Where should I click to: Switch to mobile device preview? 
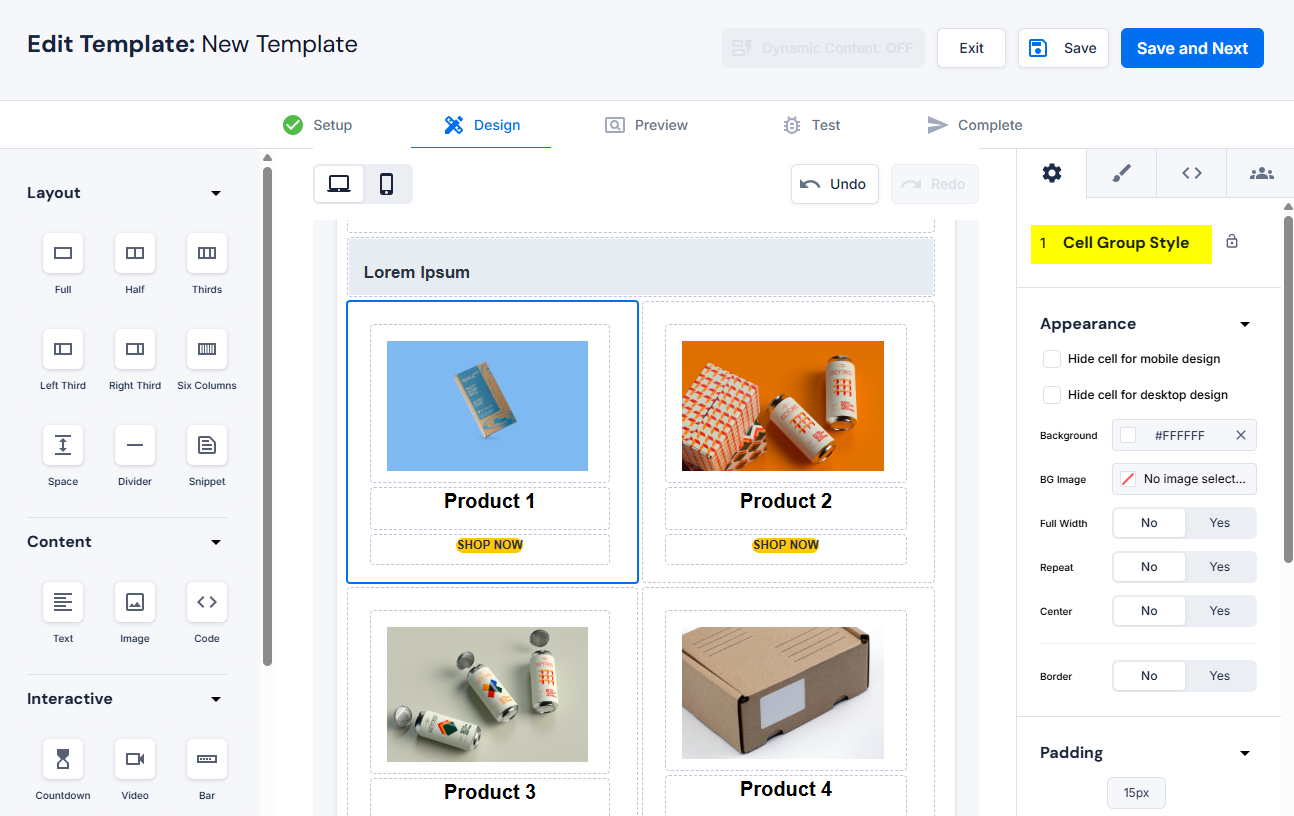point(387,184)
